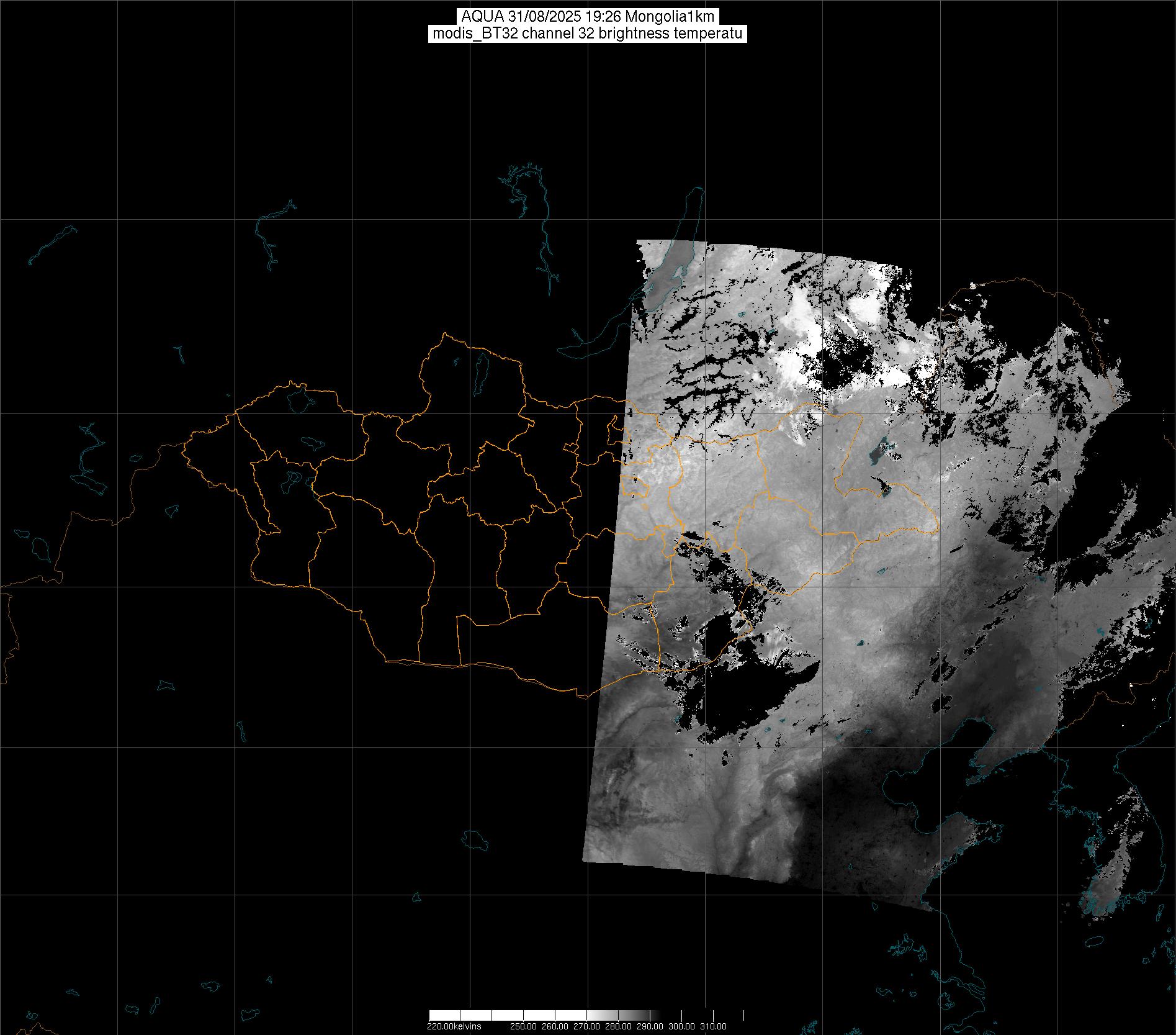1176x1035 pixels.
Task: Click the title "AQUA 31/08/2025 19:26 Mongolia1km"
Action: pyautogui.click(x=588, y=17)
